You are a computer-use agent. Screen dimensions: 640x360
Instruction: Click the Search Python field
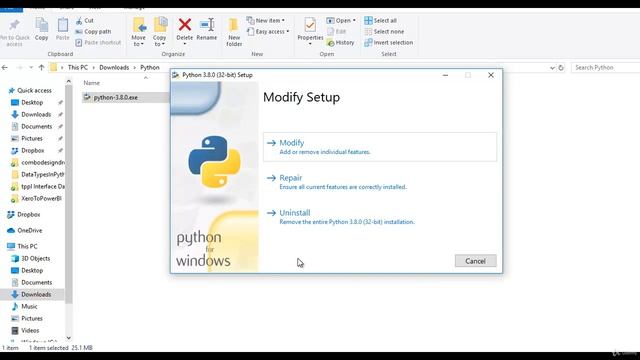[606, 68]
